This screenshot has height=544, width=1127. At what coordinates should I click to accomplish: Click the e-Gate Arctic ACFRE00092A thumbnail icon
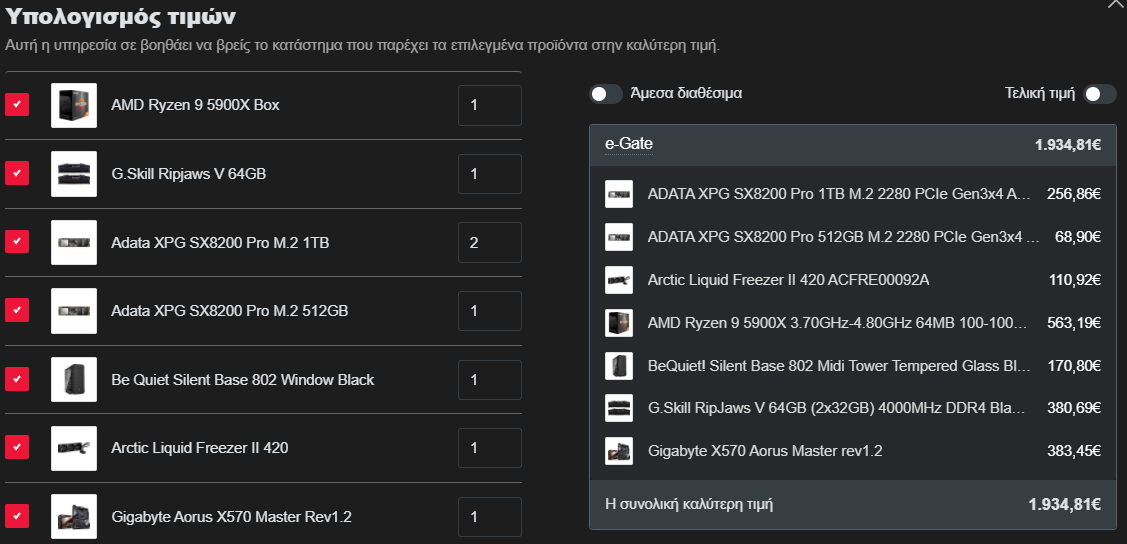coord(619,280)
